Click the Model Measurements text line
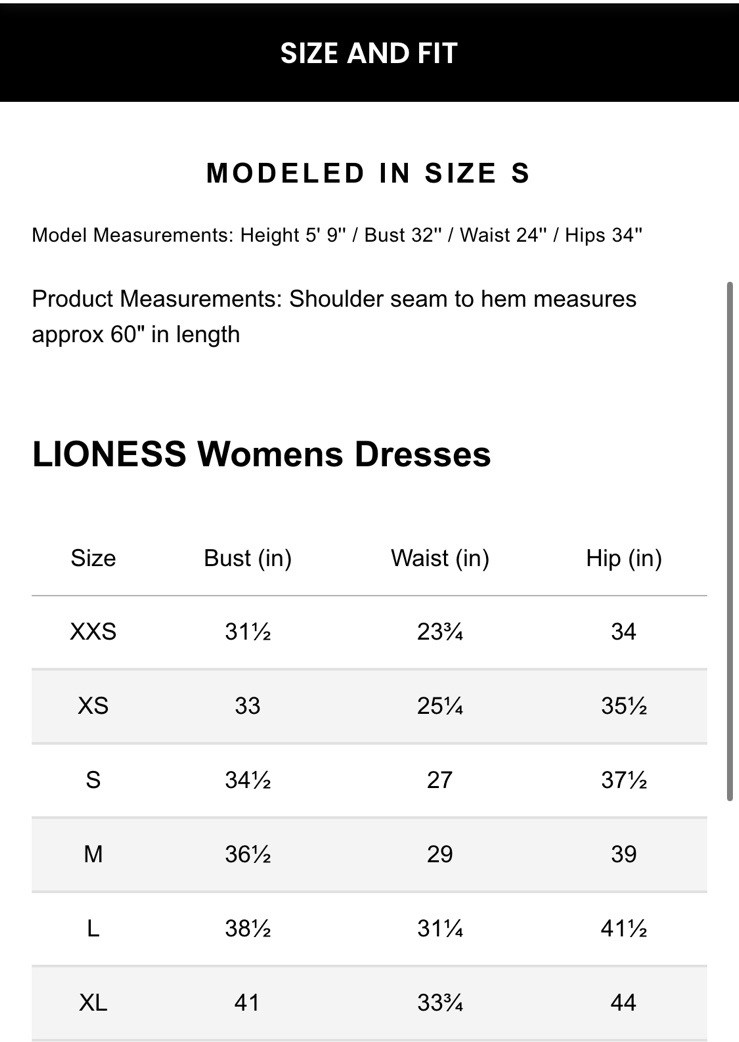Viewport: 739px width, 1042px height. point(337,235)
